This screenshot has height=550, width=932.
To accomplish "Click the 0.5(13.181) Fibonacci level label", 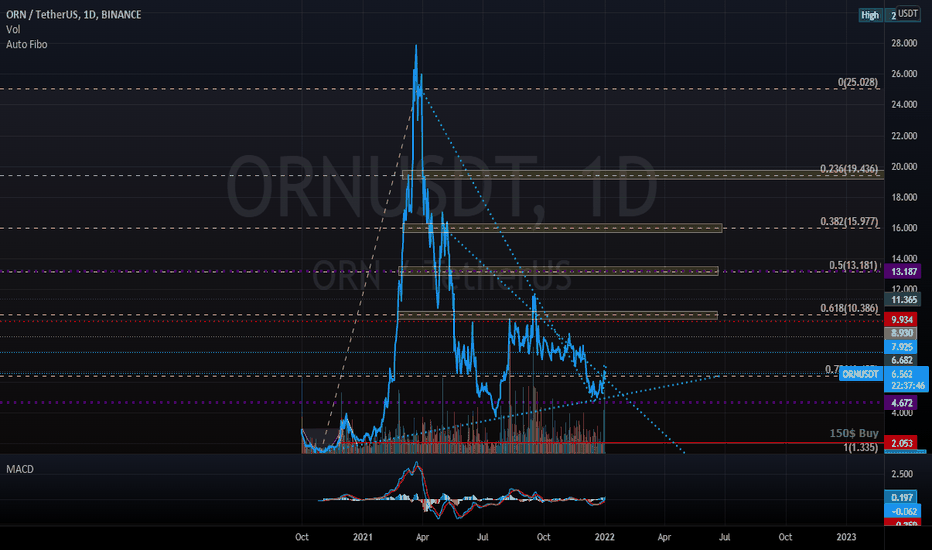I will [x=854, y=265].
